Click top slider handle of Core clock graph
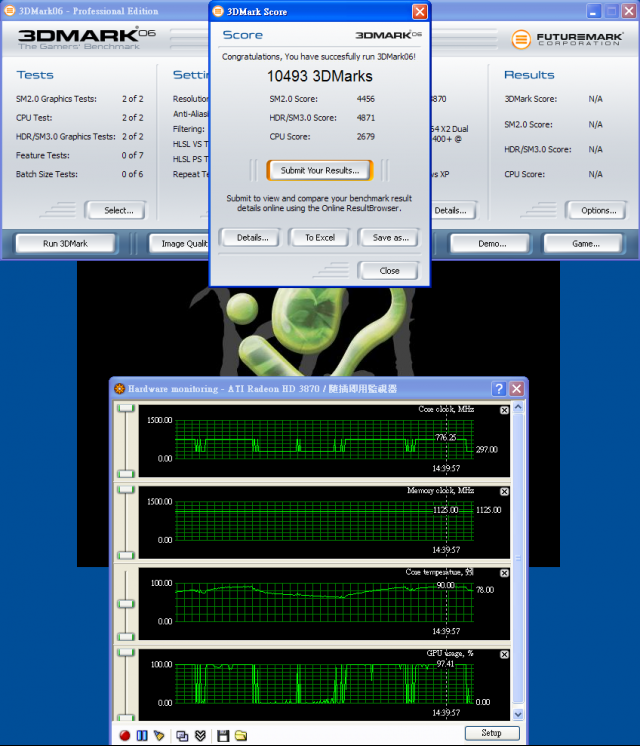Viewport: 640px width, 746px height. 126,408
